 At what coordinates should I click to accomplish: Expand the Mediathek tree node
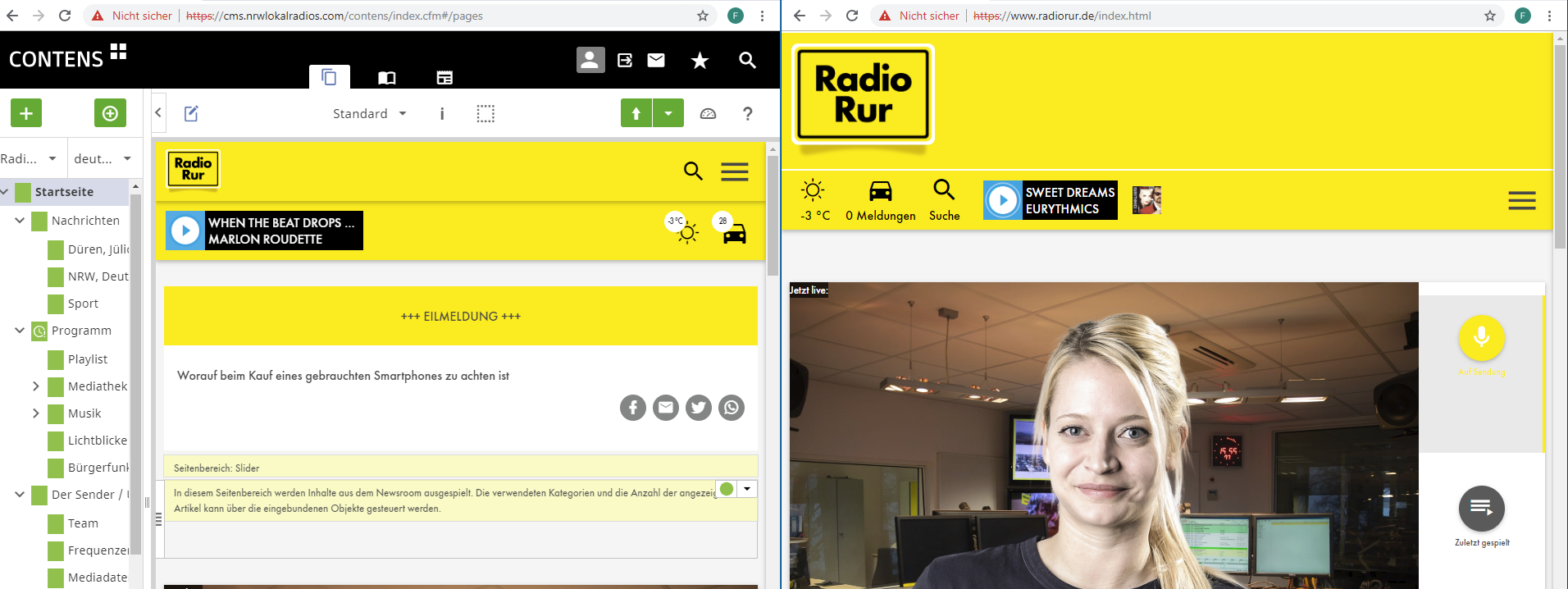tap(35, 386)
